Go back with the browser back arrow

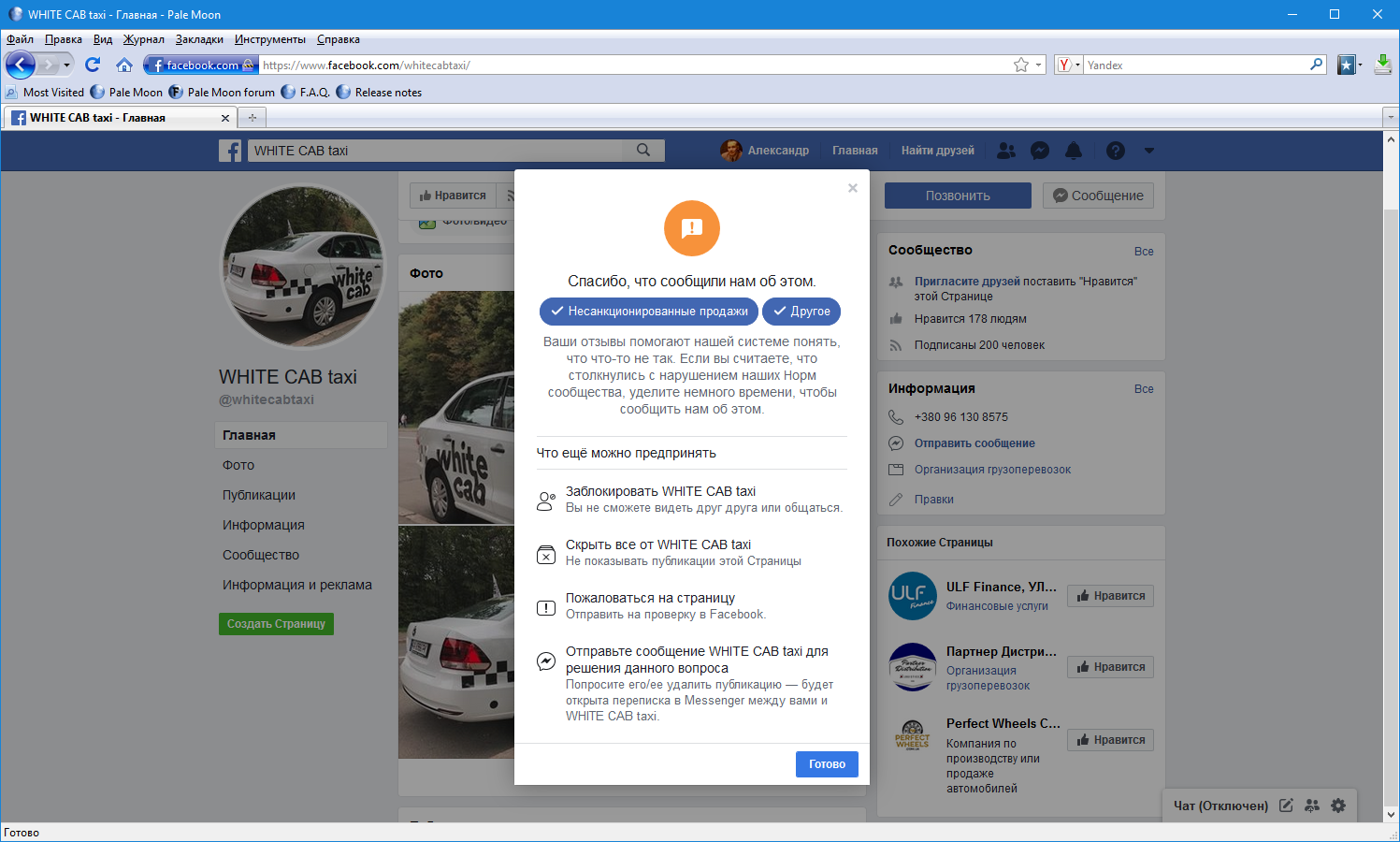(x=21, y=65)
